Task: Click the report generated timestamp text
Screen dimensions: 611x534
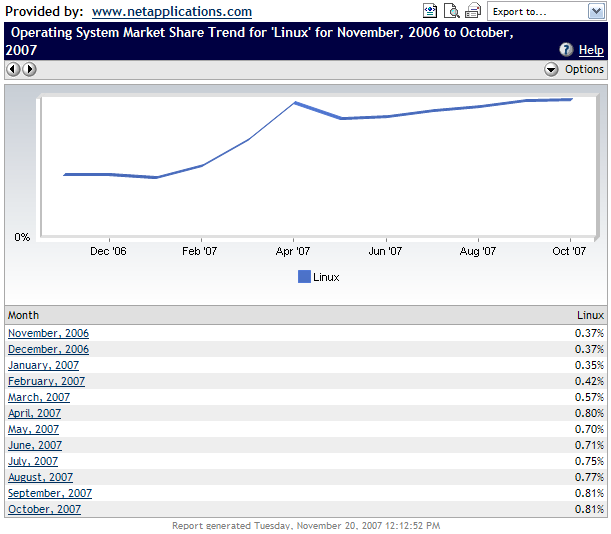Action: click(x=306, y=526)
